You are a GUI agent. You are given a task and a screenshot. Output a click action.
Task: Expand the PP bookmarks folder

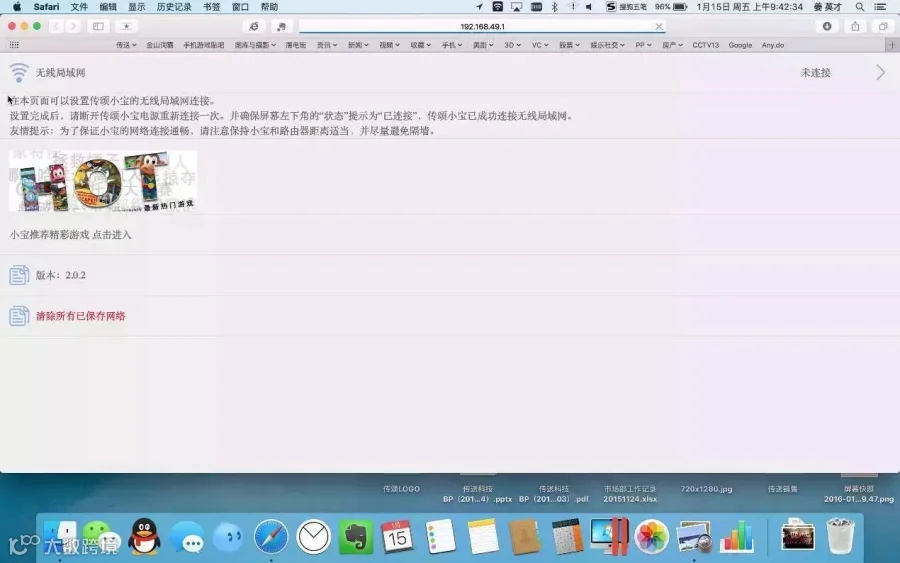tap(643, 45)
